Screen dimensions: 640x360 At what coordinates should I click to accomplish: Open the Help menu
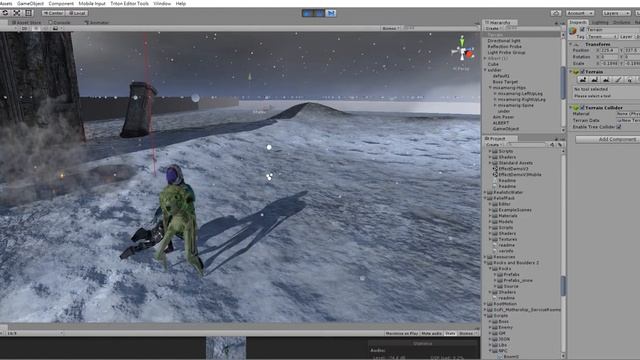pos(181,3)
